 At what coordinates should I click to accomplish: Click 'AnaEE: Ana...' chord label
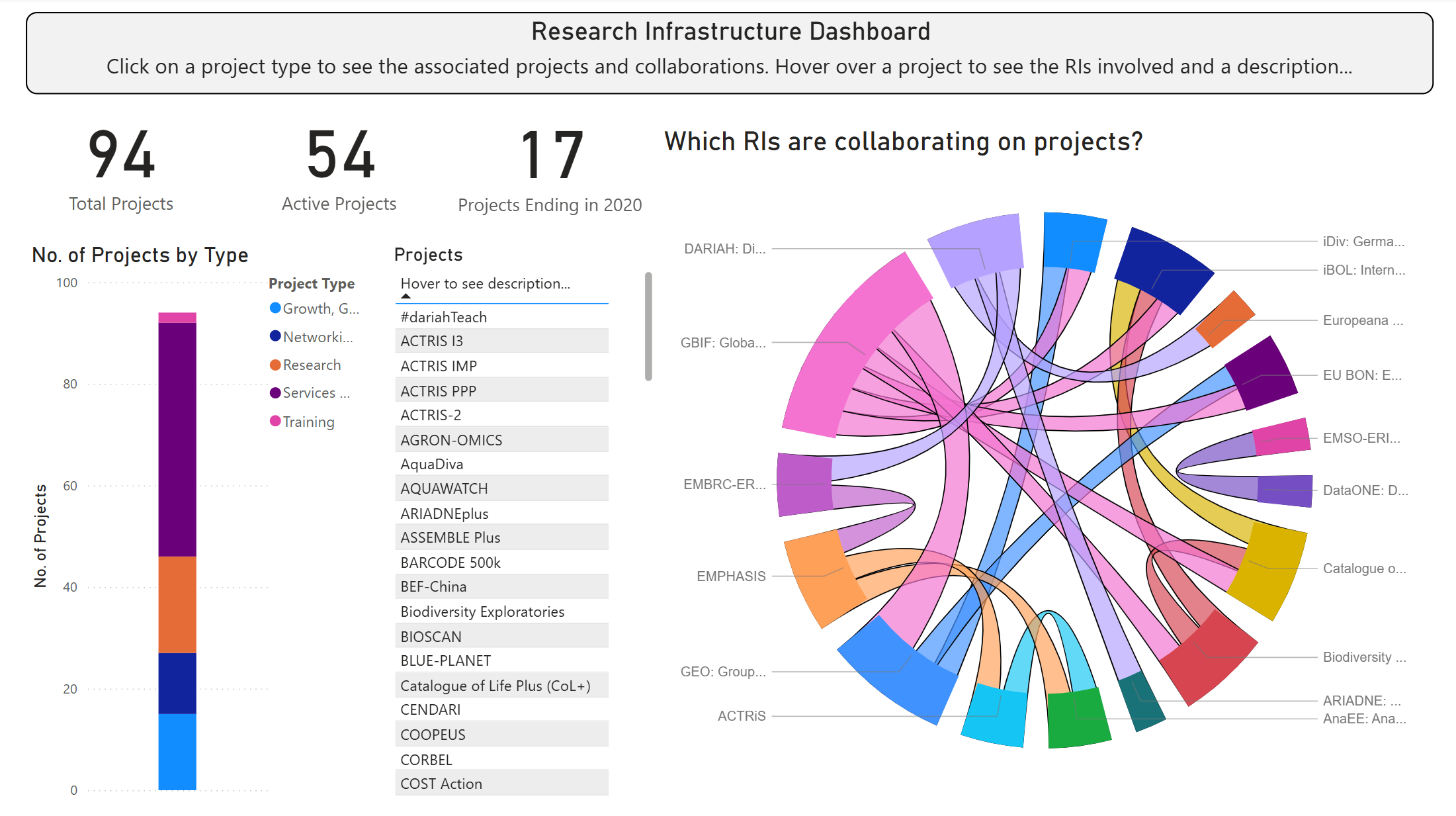tap(1365, 719)
